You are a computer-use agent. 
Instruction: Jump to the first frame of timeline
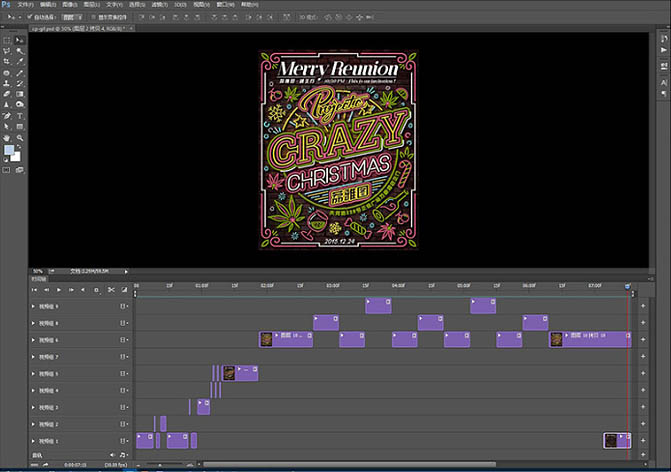point(34,290)
